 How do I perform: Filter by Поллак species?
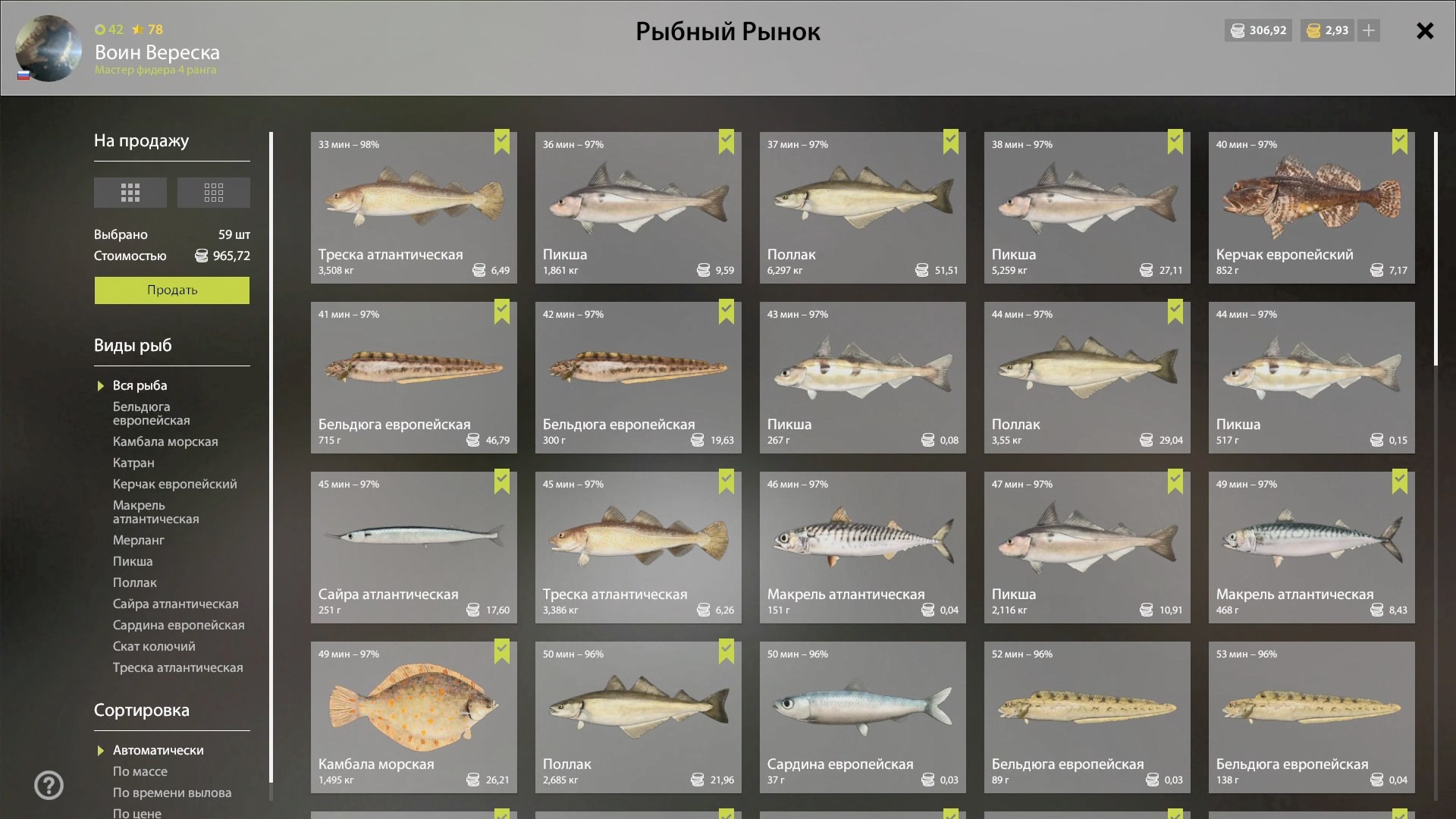point(135,582)
